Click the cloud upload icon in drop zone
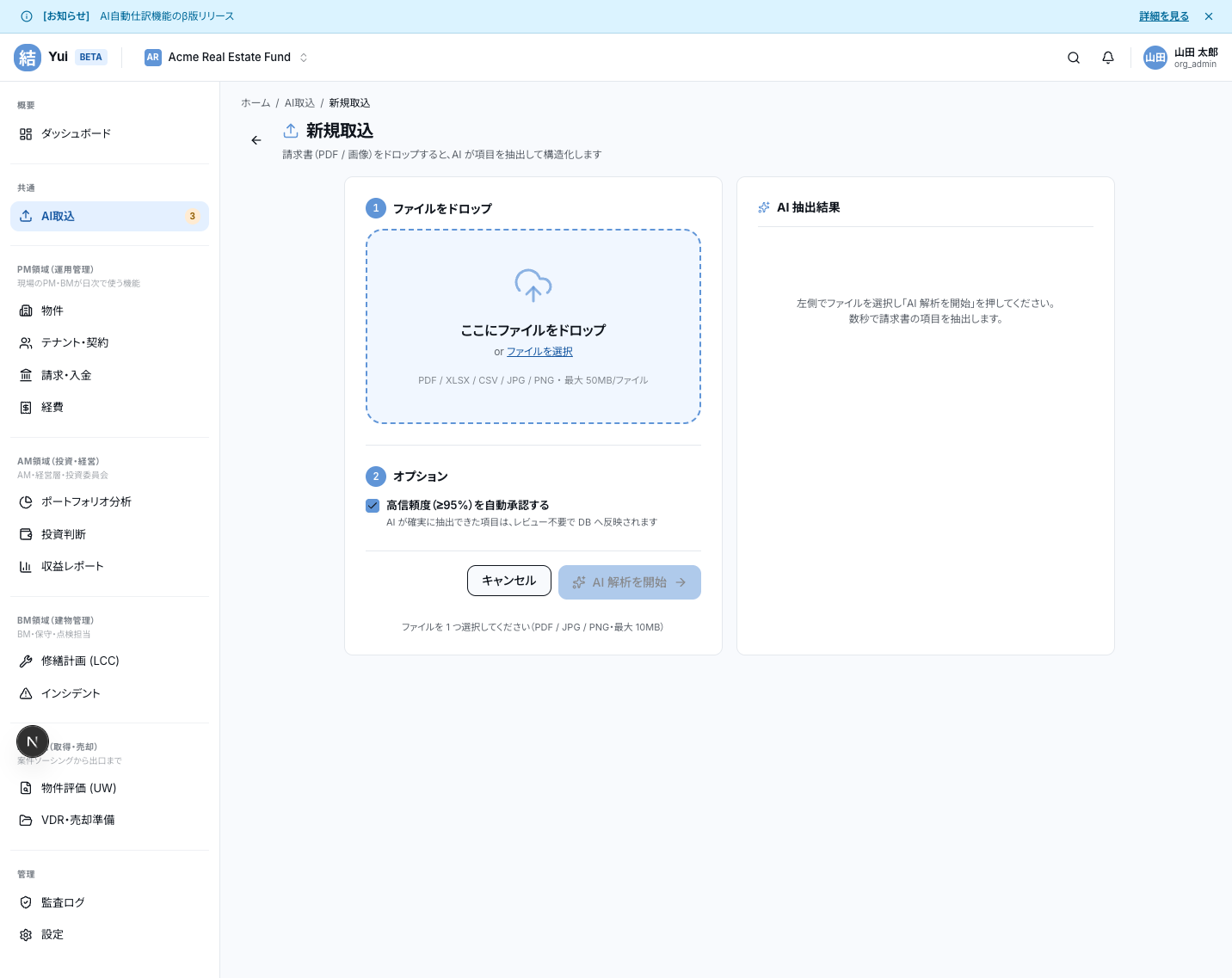1232x978 pixels. 533,286
